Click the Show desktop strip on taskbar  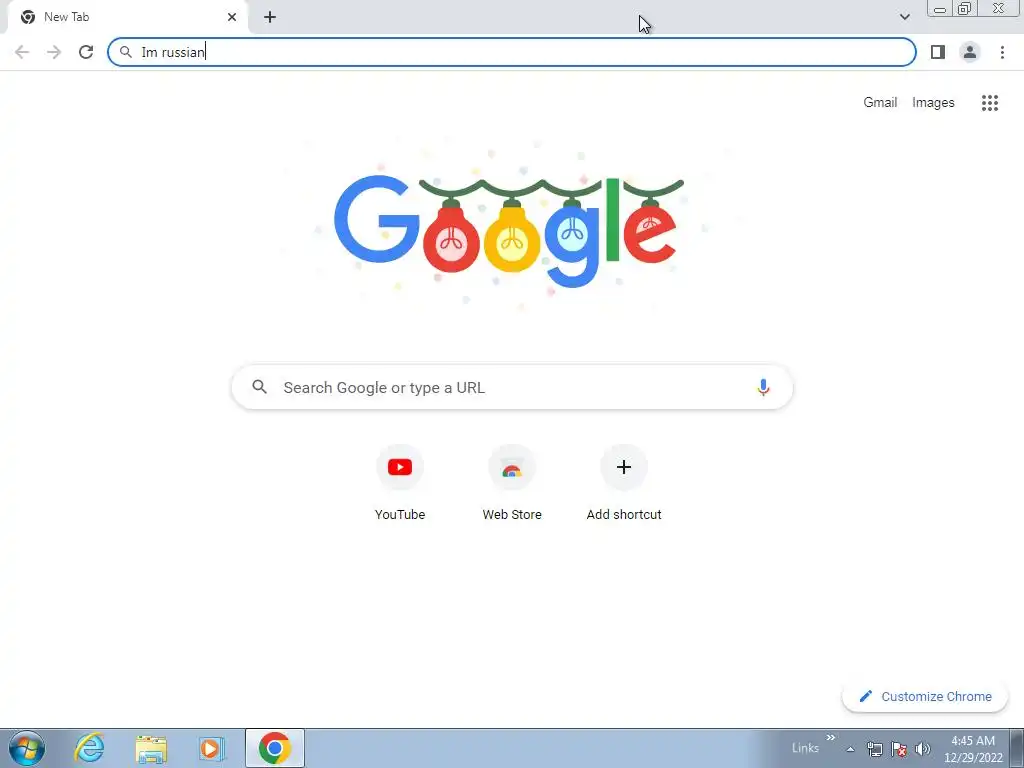[1017, 748]
